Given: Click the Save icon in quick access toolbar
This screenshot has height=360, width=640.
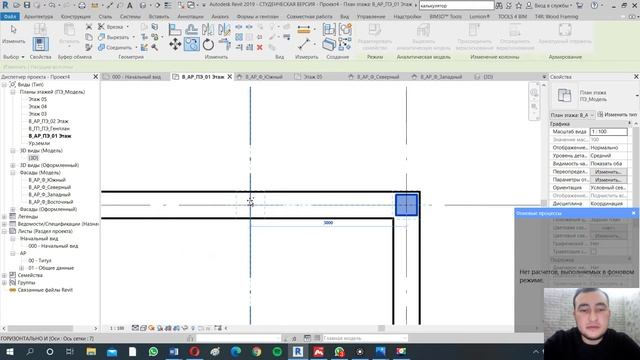Looking at the screenshot, I should (x=27, y=5).
